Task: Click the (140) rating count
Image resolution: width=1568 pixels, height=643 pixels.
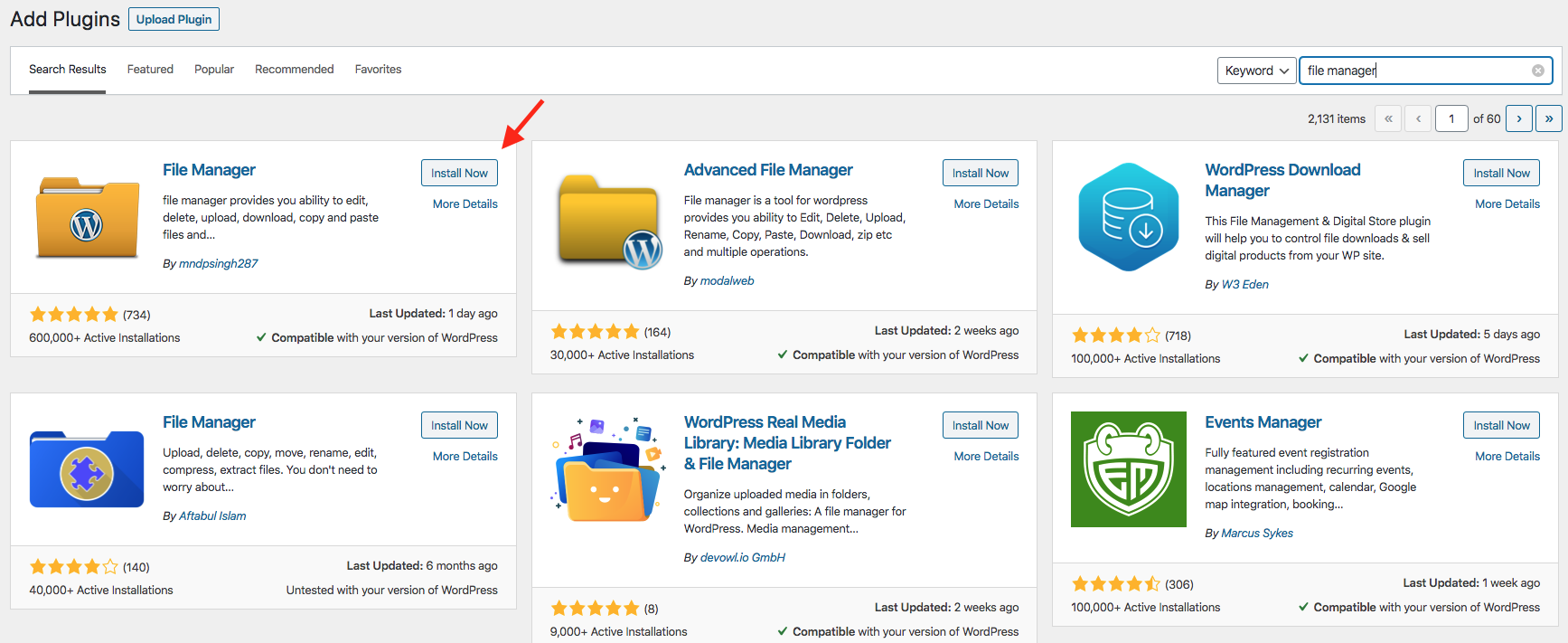Action: [x=136, y=567]
